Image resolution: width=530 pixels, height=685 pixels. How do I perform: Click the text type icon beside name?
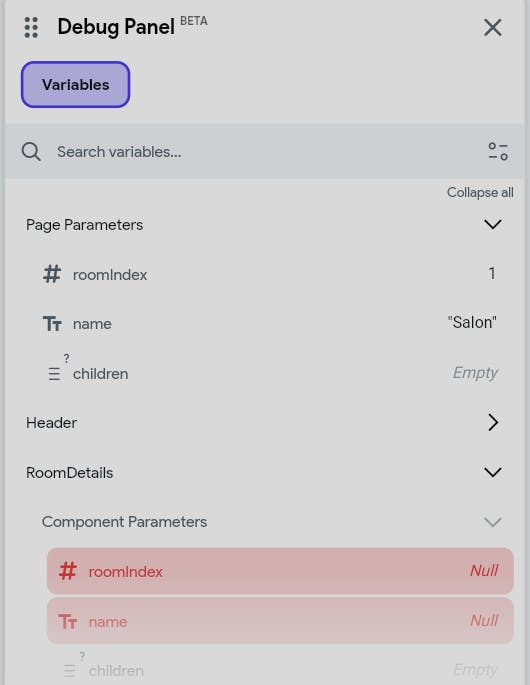(52, 324)
